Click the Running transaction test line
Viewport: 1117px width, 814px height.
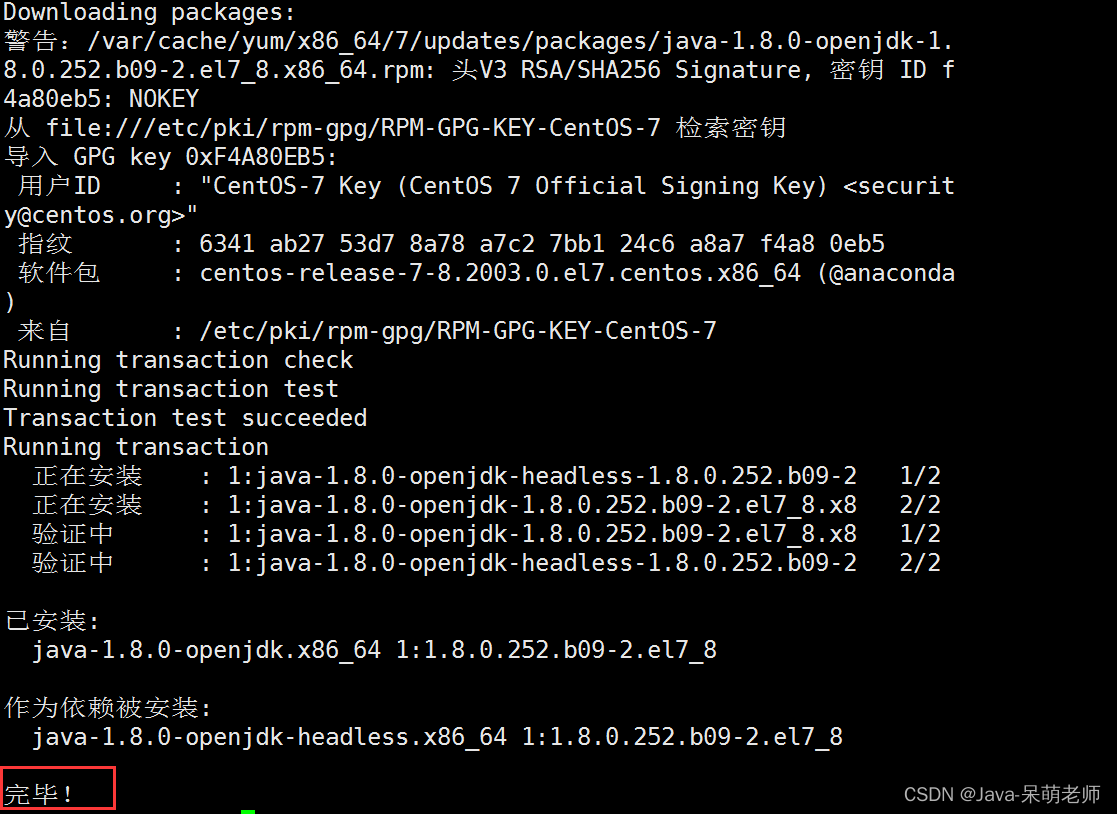170,389
